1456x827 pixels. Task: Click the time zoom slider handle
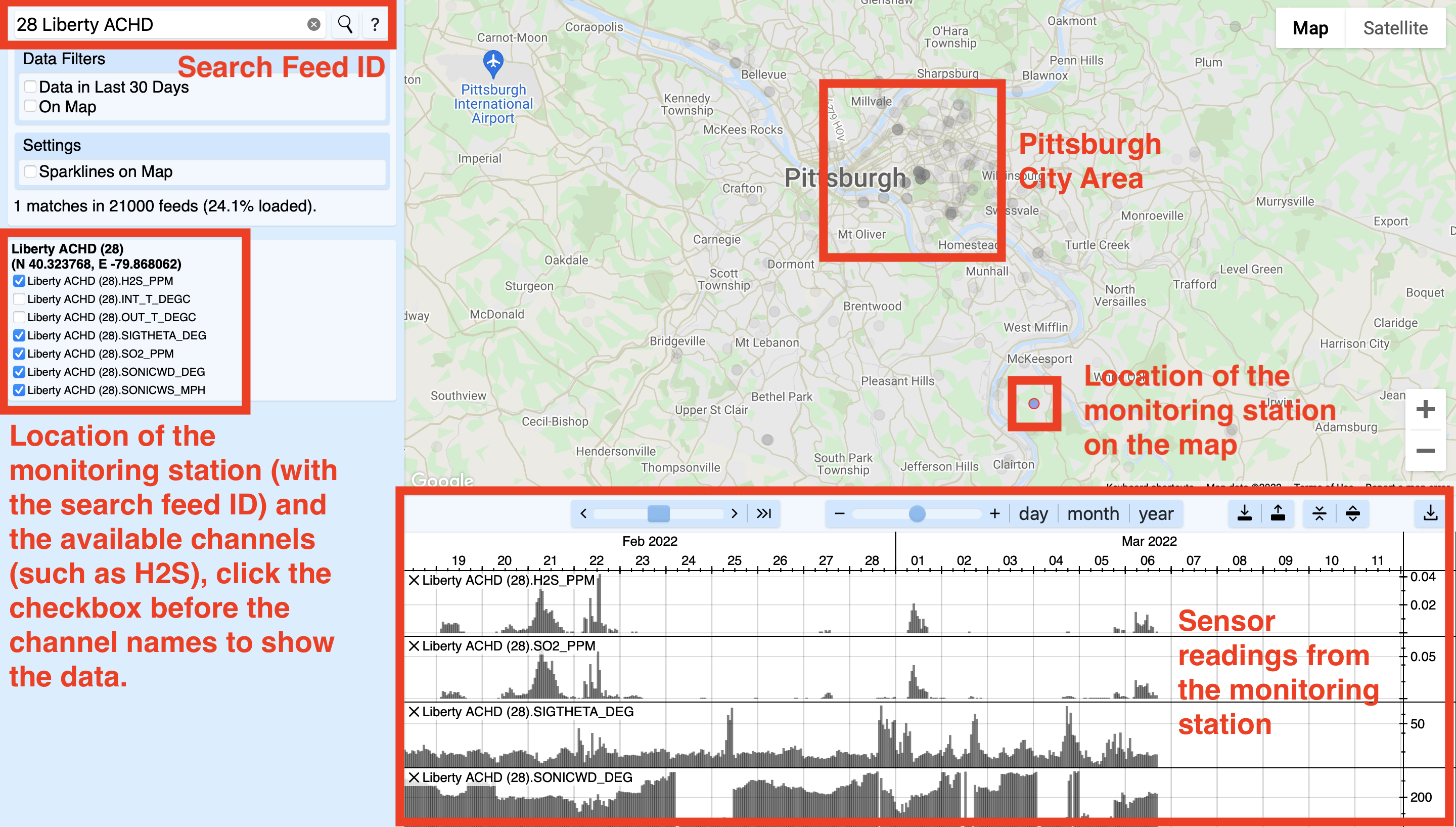[917, 513]
